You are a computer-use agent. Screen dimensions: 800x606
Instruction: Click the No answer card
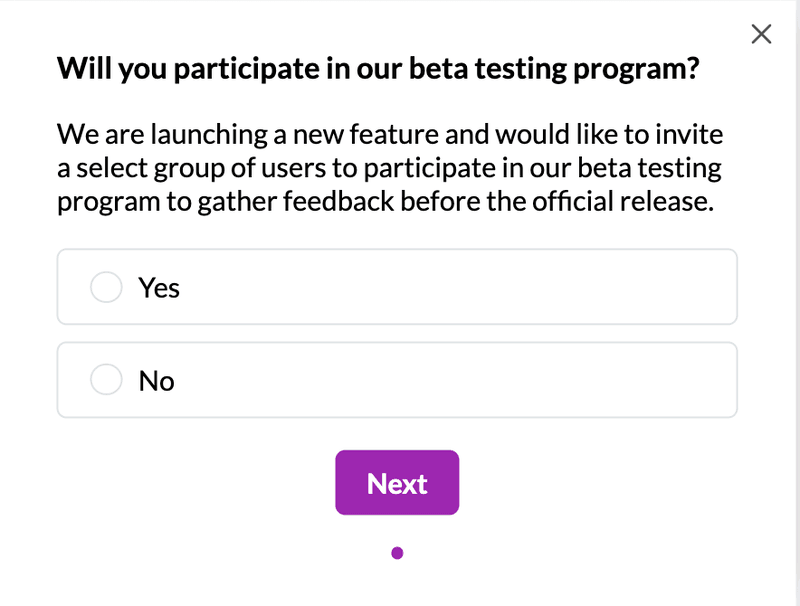(397, 380)
